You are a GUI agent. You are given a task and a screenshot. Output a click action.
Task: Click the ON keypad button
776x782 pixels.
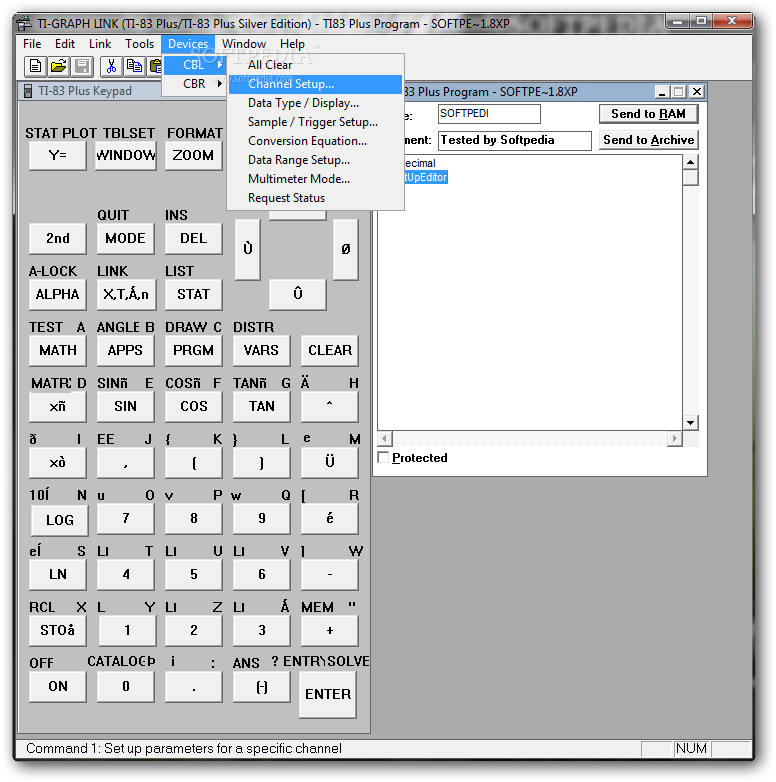coord(57,686)
